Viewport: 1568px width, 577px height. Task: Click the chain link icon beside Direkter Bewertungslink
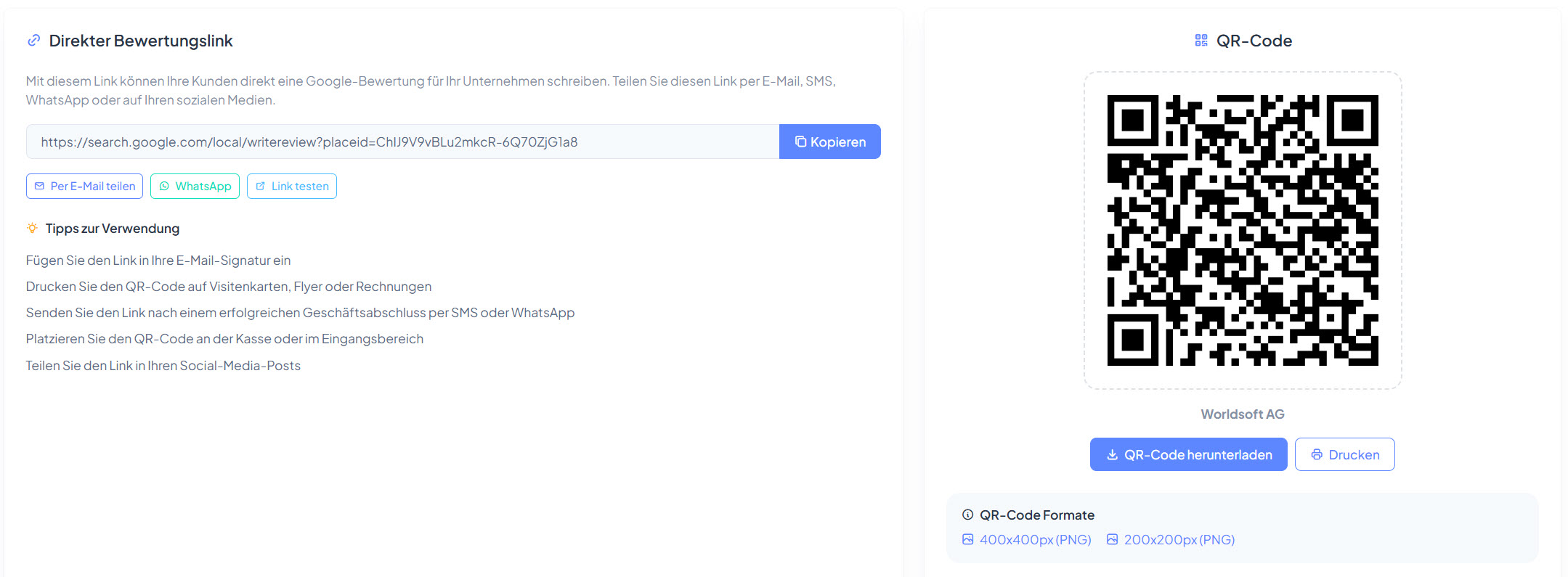pos(33,41)
